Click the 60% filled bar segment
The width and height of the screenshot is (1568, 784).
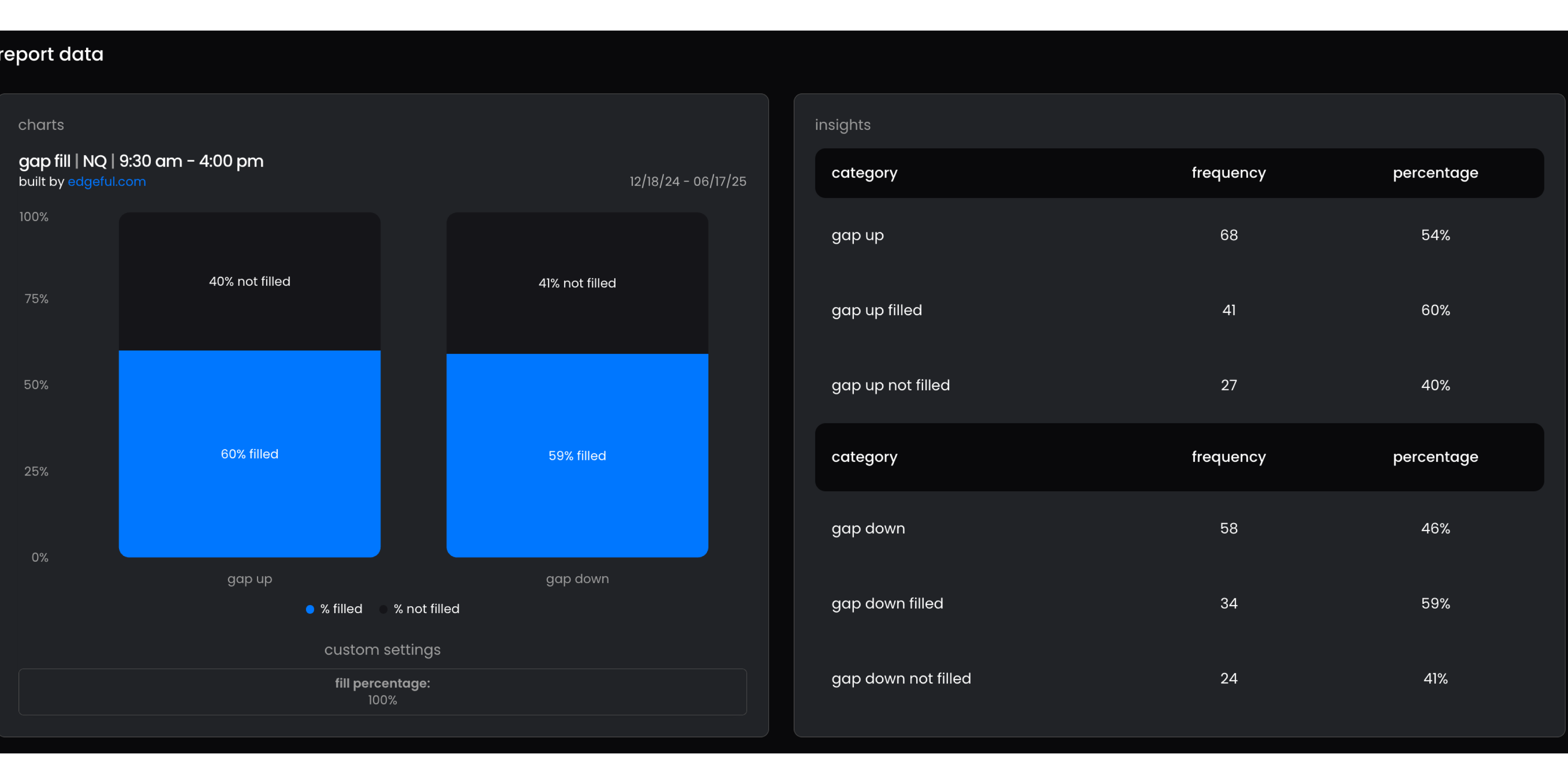(249, 454)
